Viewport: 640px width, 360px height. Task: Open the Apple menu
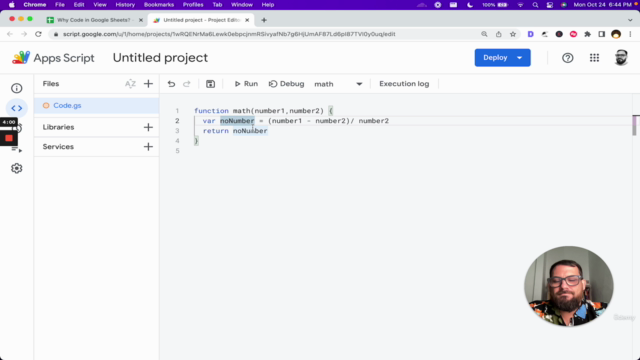[x=11, y=5]
